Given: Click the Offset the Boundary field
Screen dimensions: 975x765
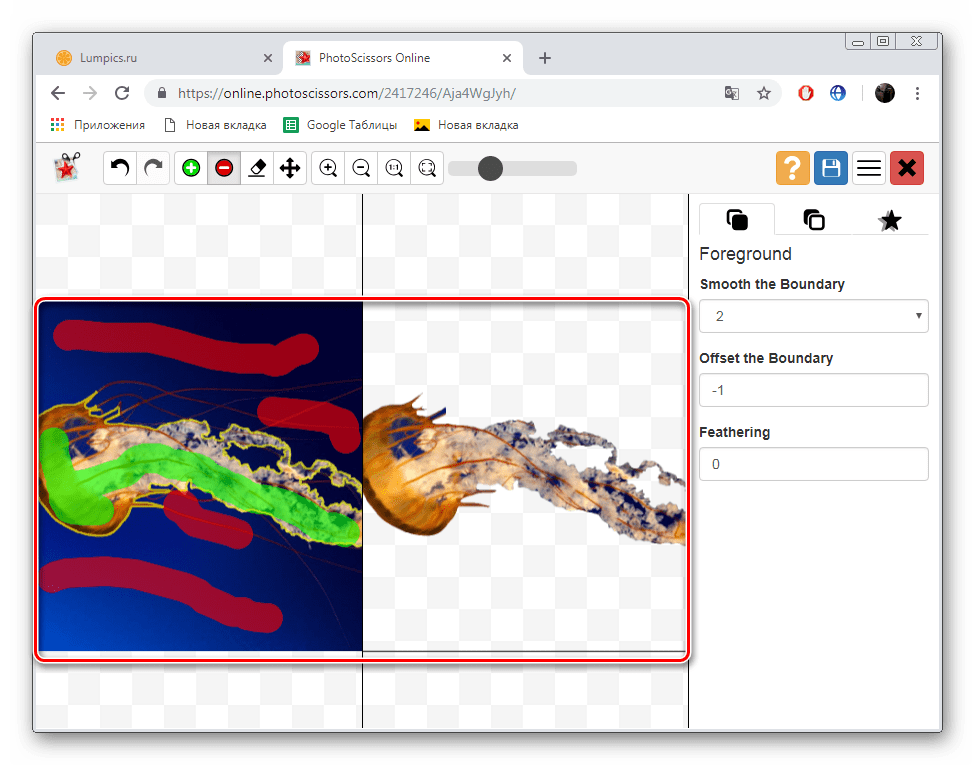Looking at the screenshot, I should pos(813,390).
